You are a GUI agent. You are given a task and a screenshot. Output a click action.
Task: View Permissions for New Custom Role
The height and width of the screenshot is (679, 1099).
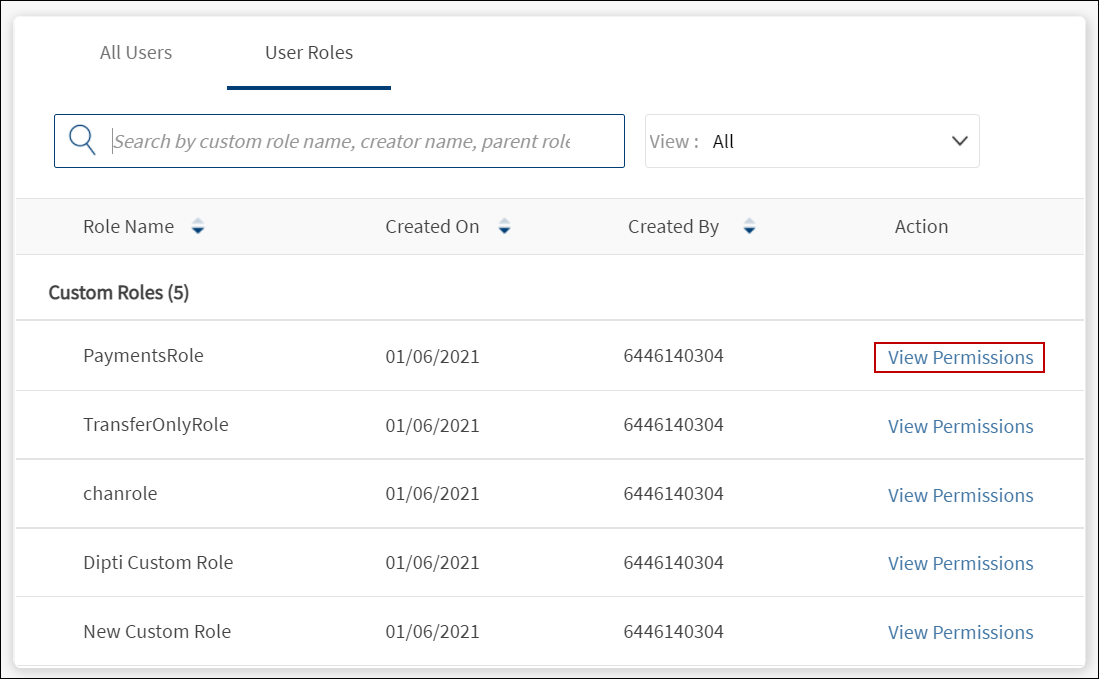point(960,632)
